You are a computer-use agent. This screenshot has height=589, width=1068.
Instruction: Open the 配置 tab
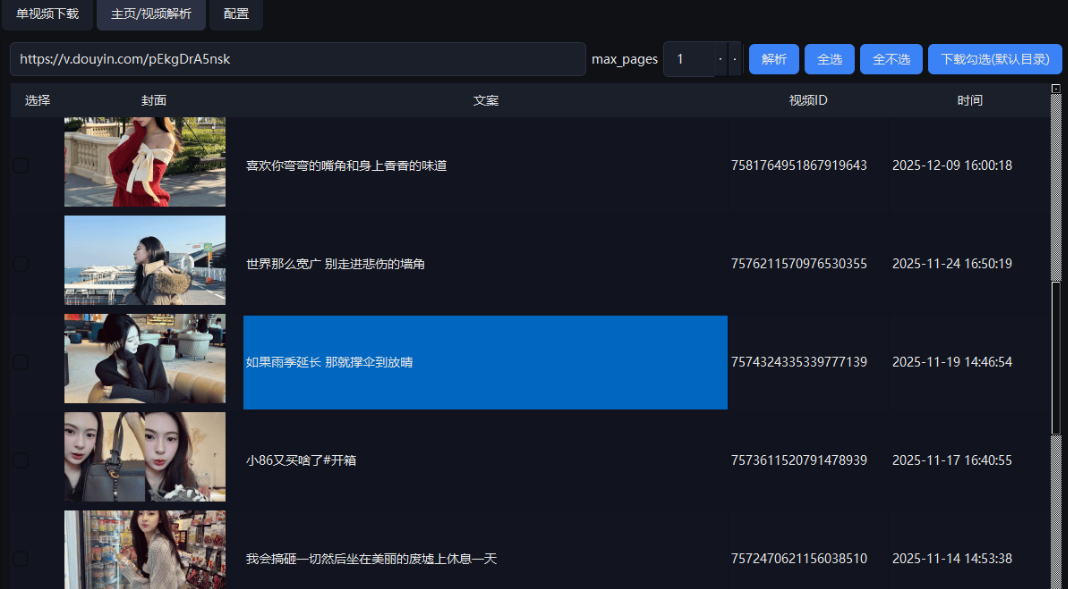236,14
